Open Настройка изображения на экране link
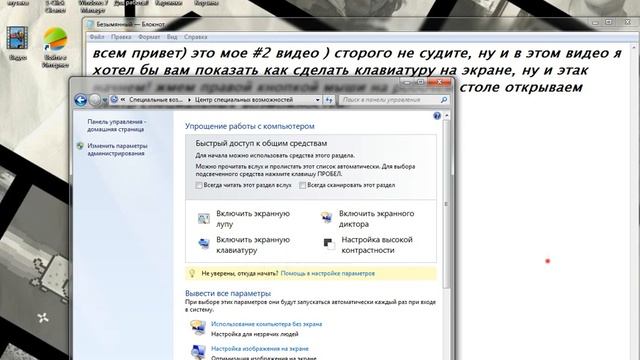640x360 pixels. tap(260, 349)
